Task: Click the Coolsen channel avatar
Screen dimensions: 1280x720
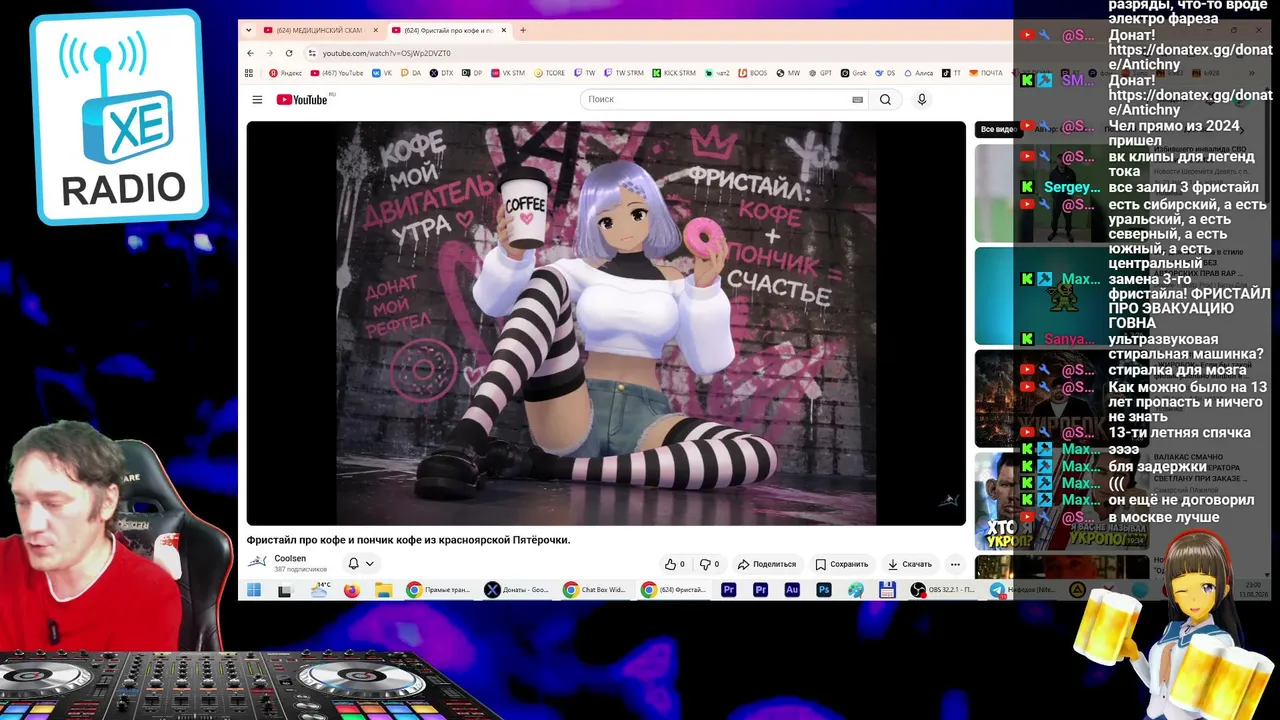Action: tap(257, 562)
